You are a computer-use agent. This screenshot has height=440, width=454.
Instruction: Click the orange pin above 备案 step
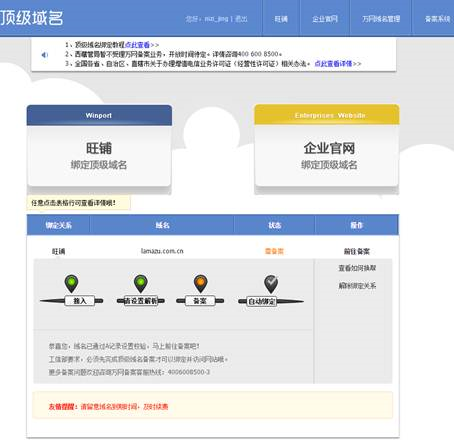200,283
